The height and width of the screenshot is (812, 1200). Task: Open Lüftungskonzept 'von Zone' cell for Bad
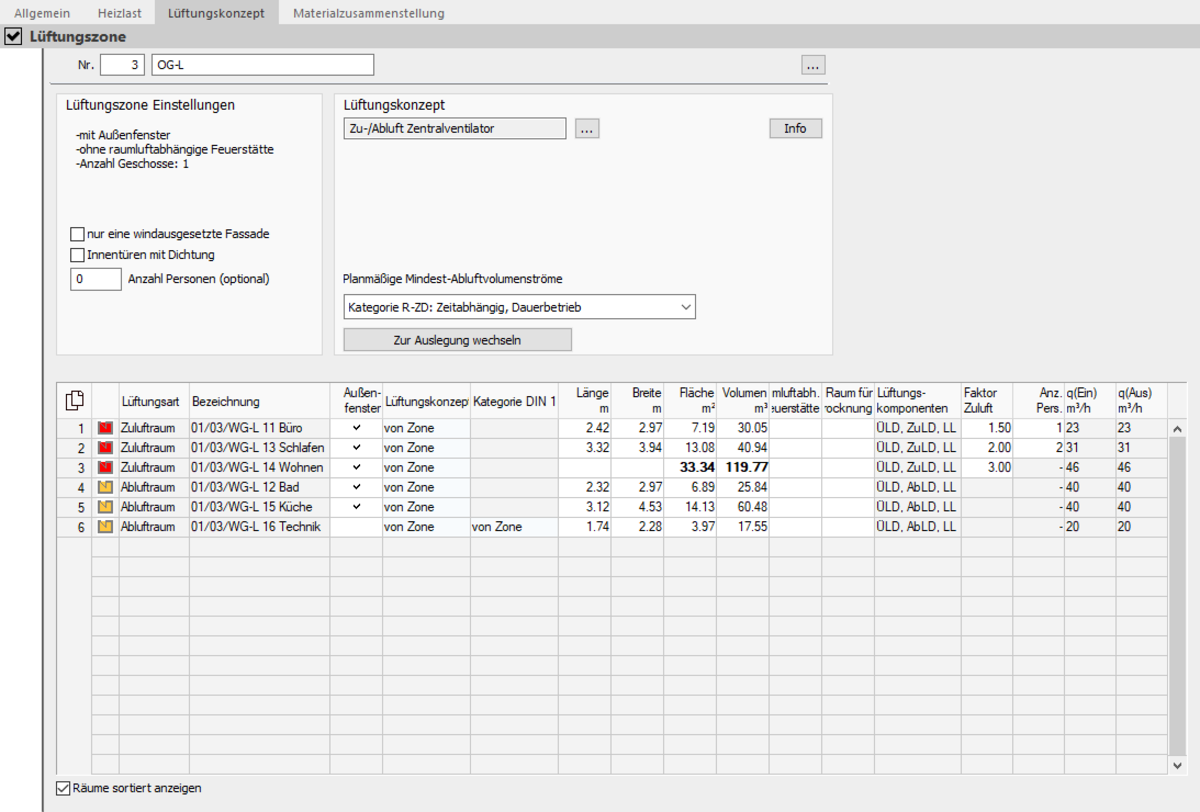(426, 487)
